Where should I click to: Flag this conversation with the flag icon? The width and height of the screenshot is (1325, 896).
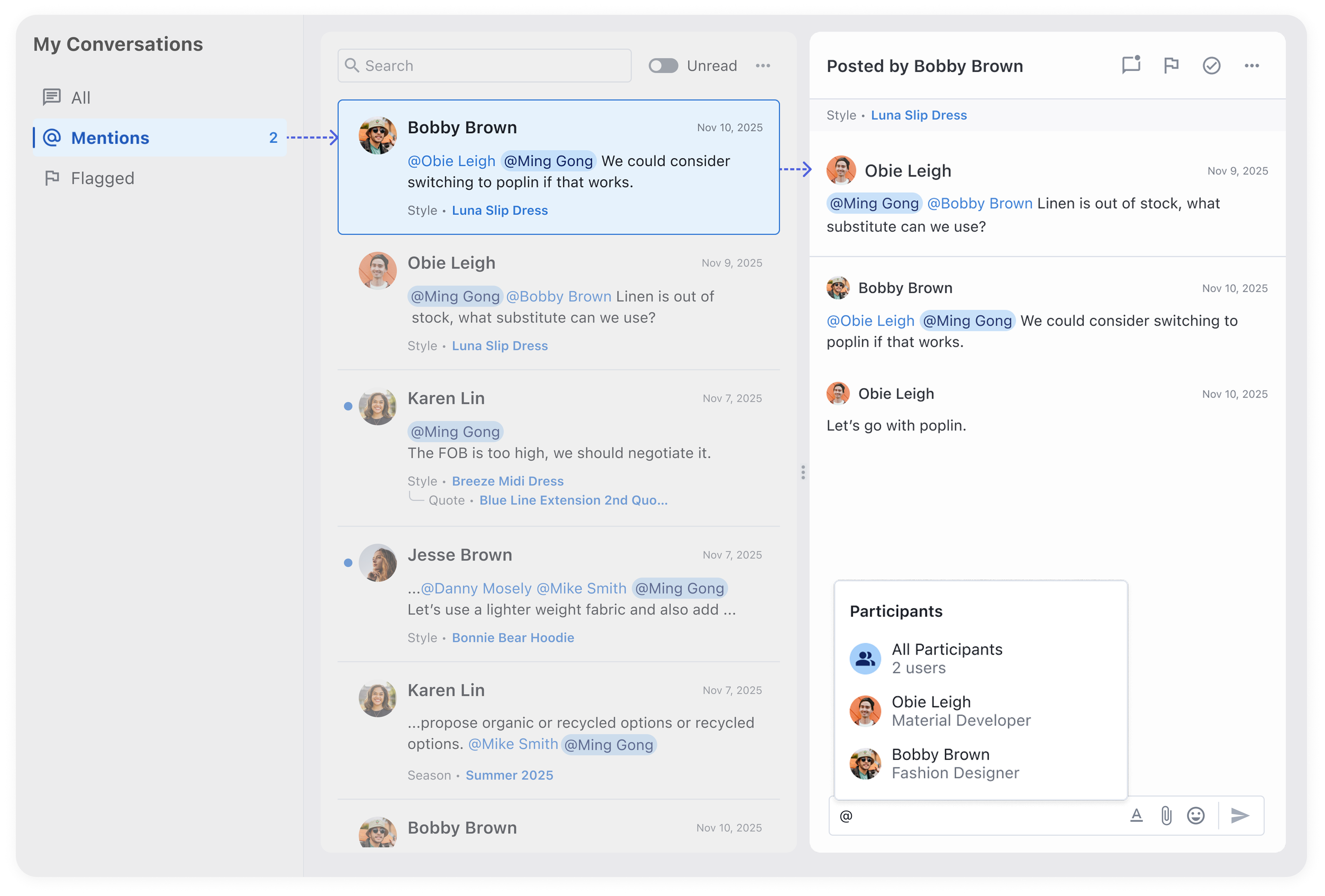[1170, 66]
